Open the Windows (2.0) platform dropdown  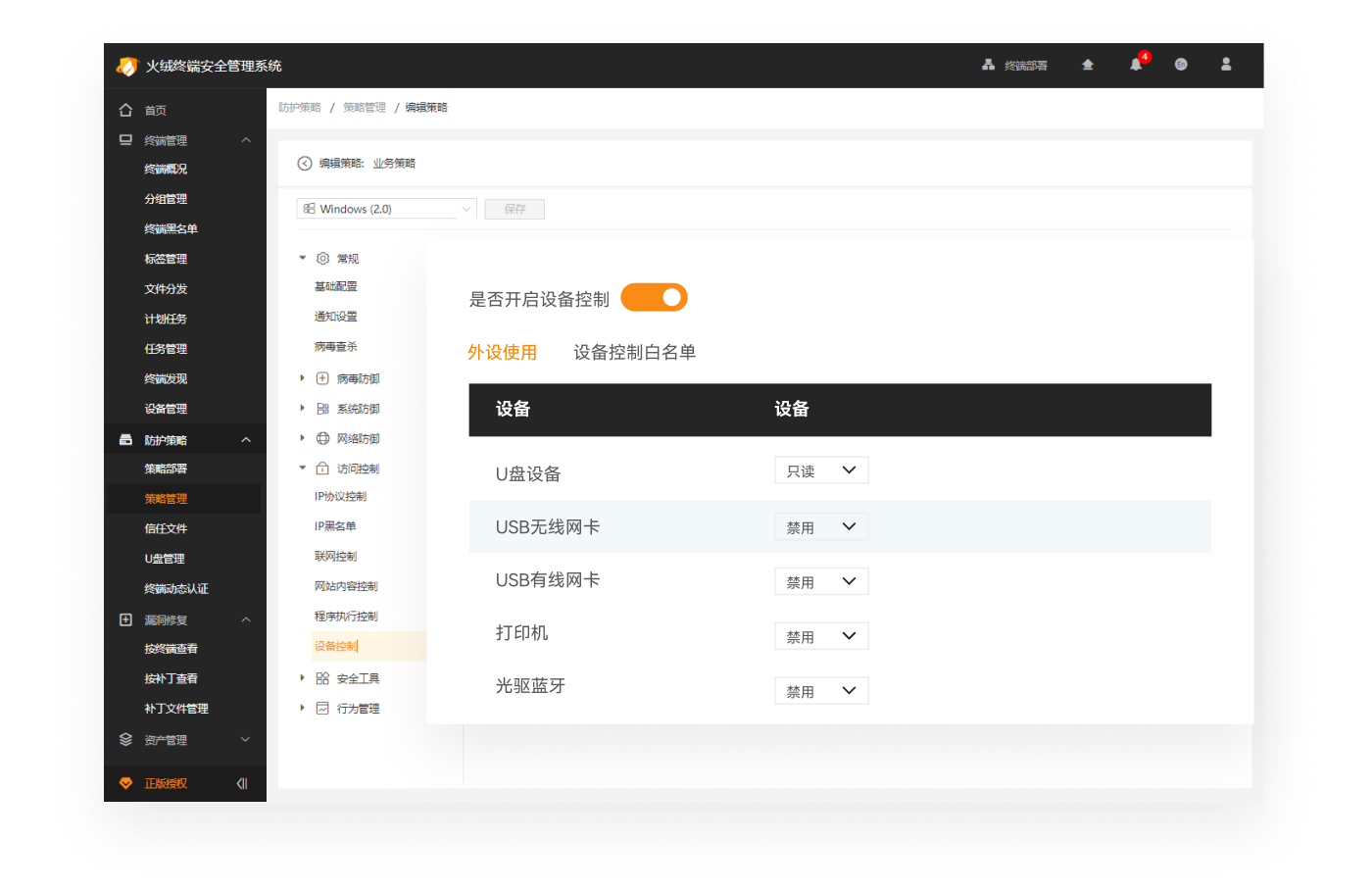[385, 208]
